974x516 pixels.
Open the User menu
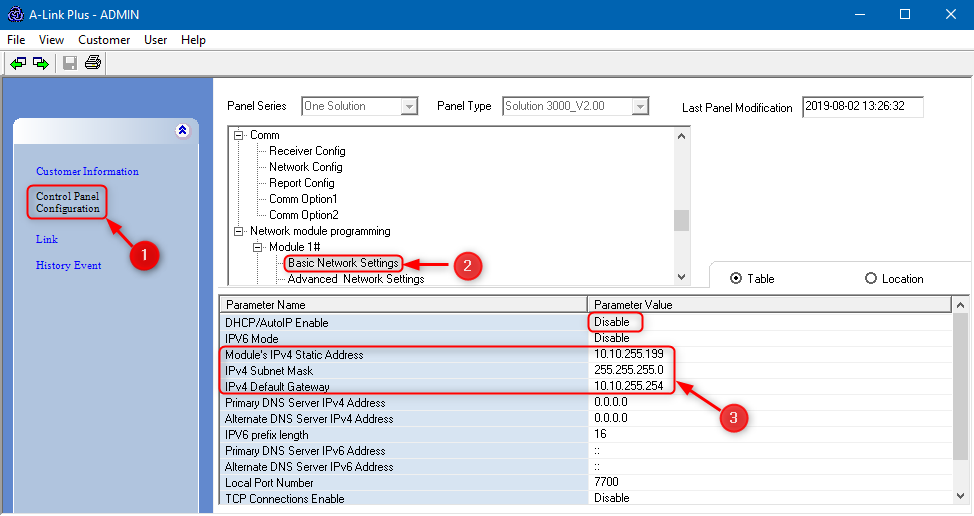tap(155, 40)
